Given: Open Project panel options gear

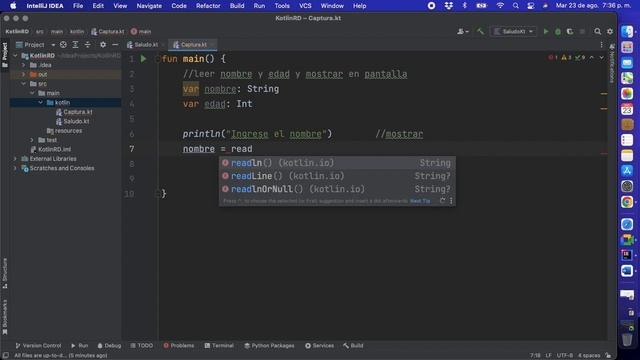Looking at the screenshot, I should [103, 44].
